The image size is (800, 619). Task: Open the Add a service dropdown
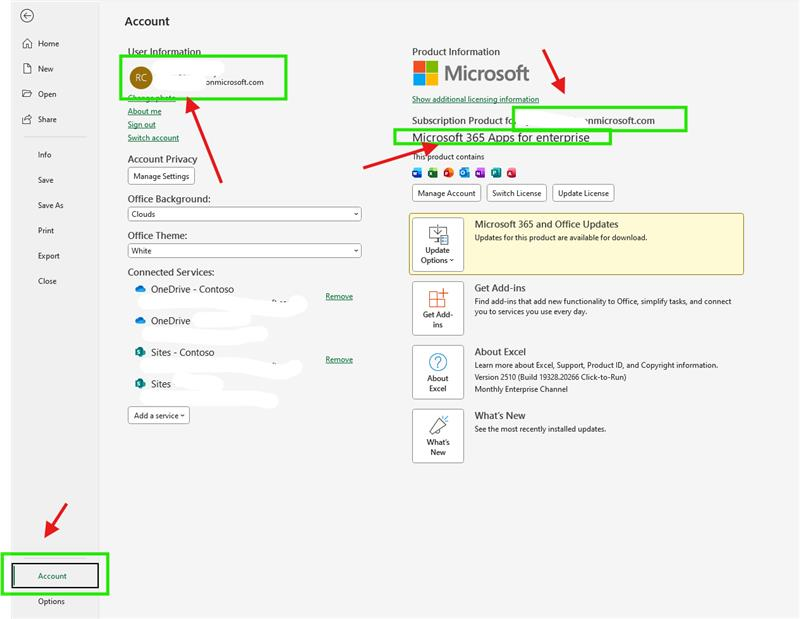coord(159,415)
